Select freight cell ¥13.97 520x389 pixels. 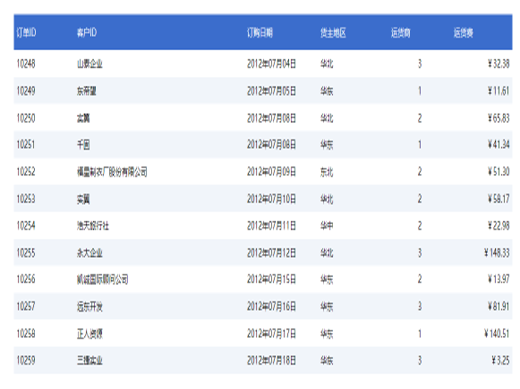coord(499,279)
